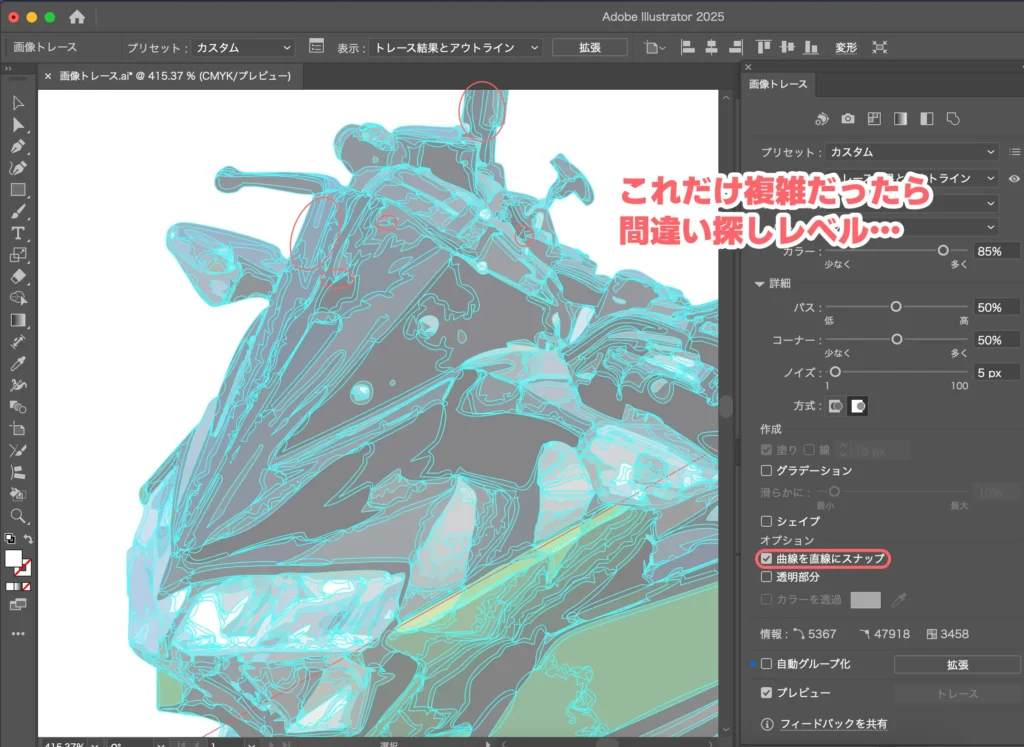The width and height of the screenshot is (1024, 747).
Task: Activate the Zoom tool
Action: [18, 514]
